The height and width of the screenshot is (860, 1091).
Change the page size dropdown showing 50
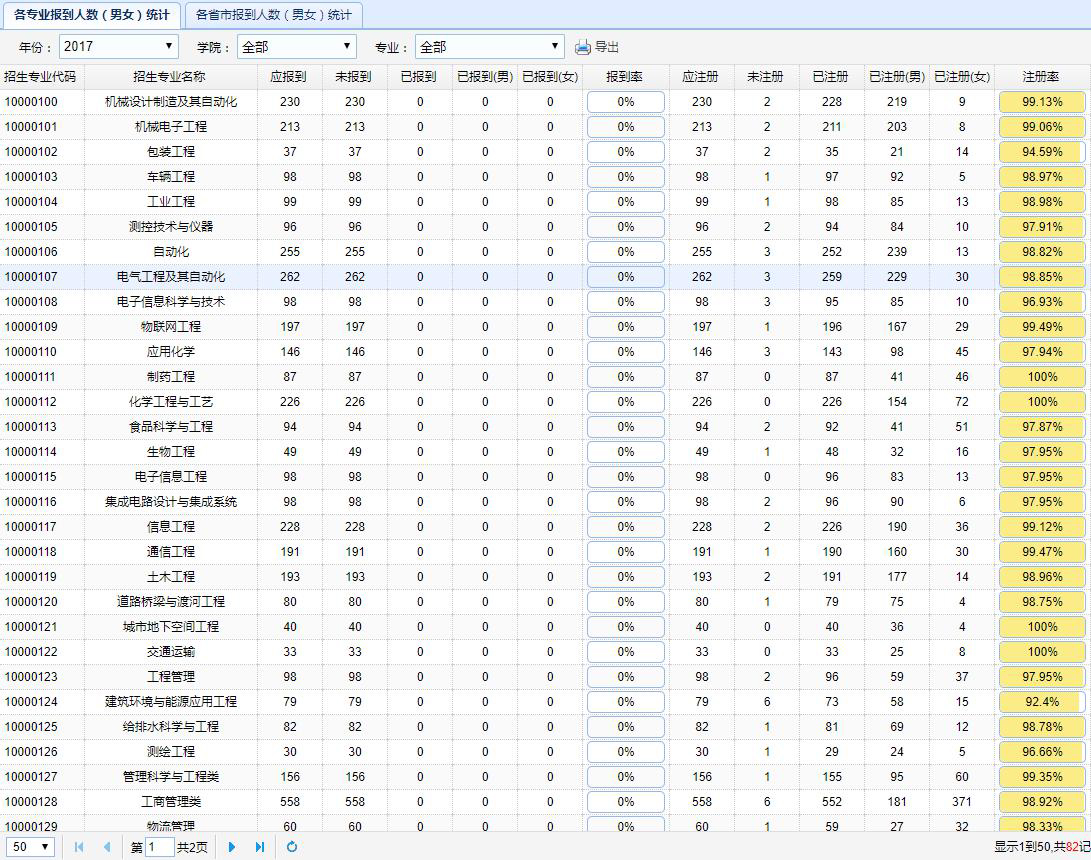[x=31, y=847]
